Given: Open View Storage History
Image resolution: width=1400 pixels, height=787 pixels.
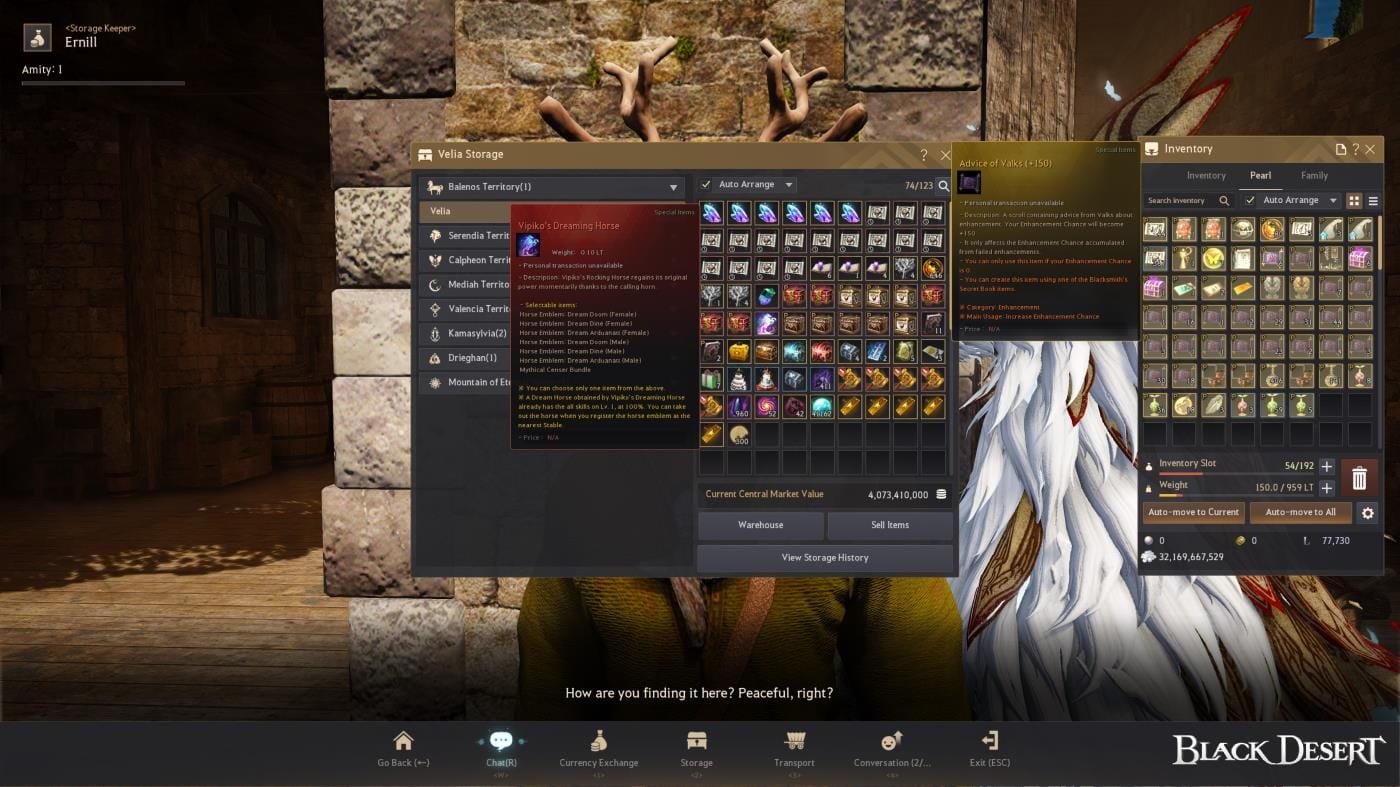Looking at the screenshot, I should tap(825, 558).
